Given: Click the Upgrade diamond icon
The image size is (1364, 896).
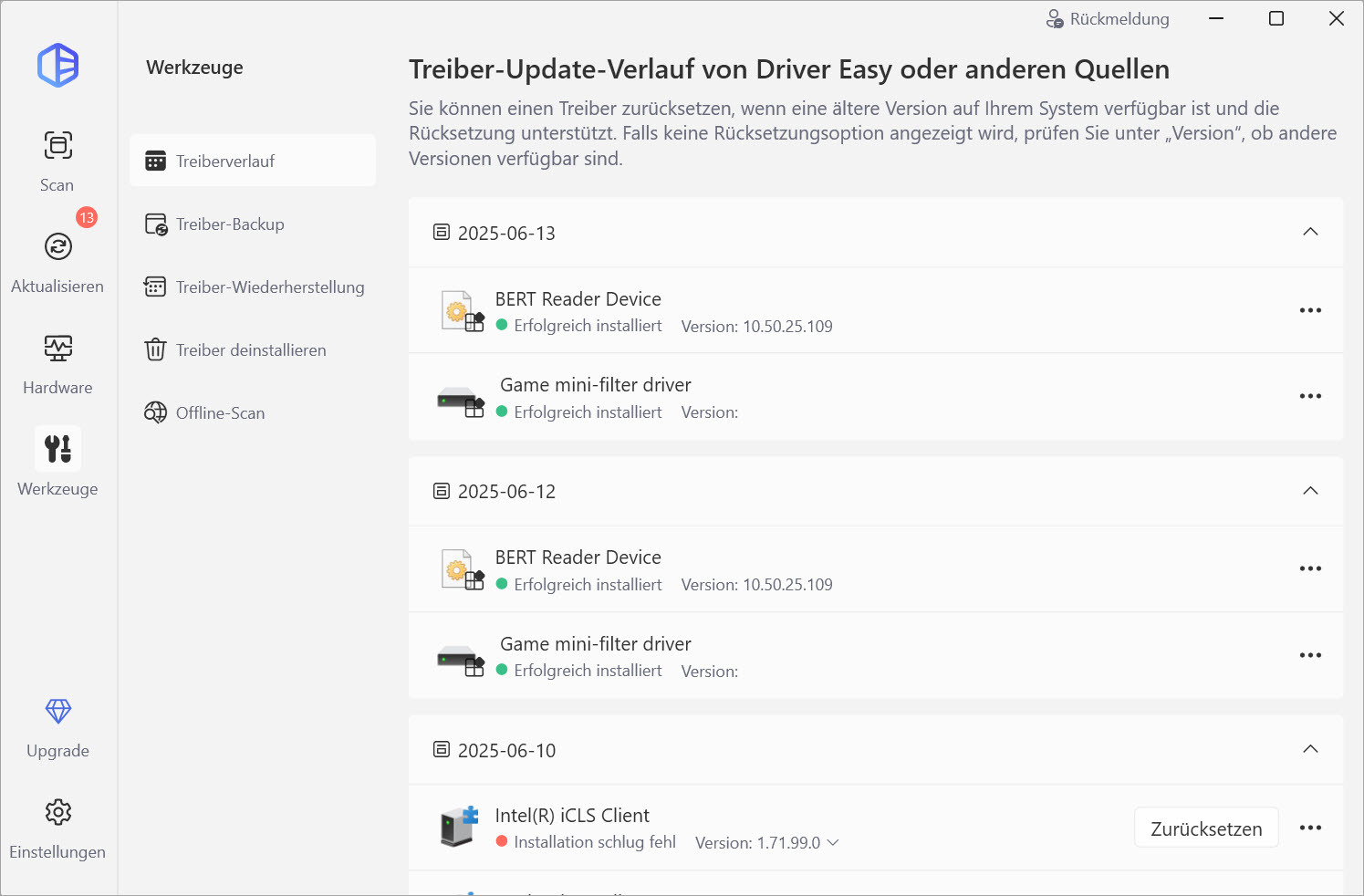Looking at the screenshot, I should click(58, 711).
